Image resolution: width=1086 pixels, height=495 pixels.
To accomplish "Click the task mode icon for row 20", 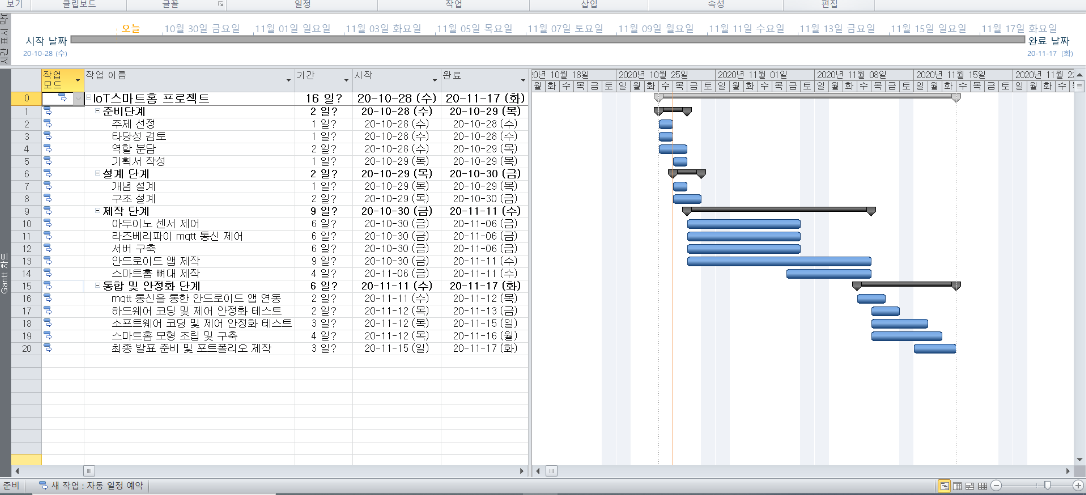I will point(48,348).
